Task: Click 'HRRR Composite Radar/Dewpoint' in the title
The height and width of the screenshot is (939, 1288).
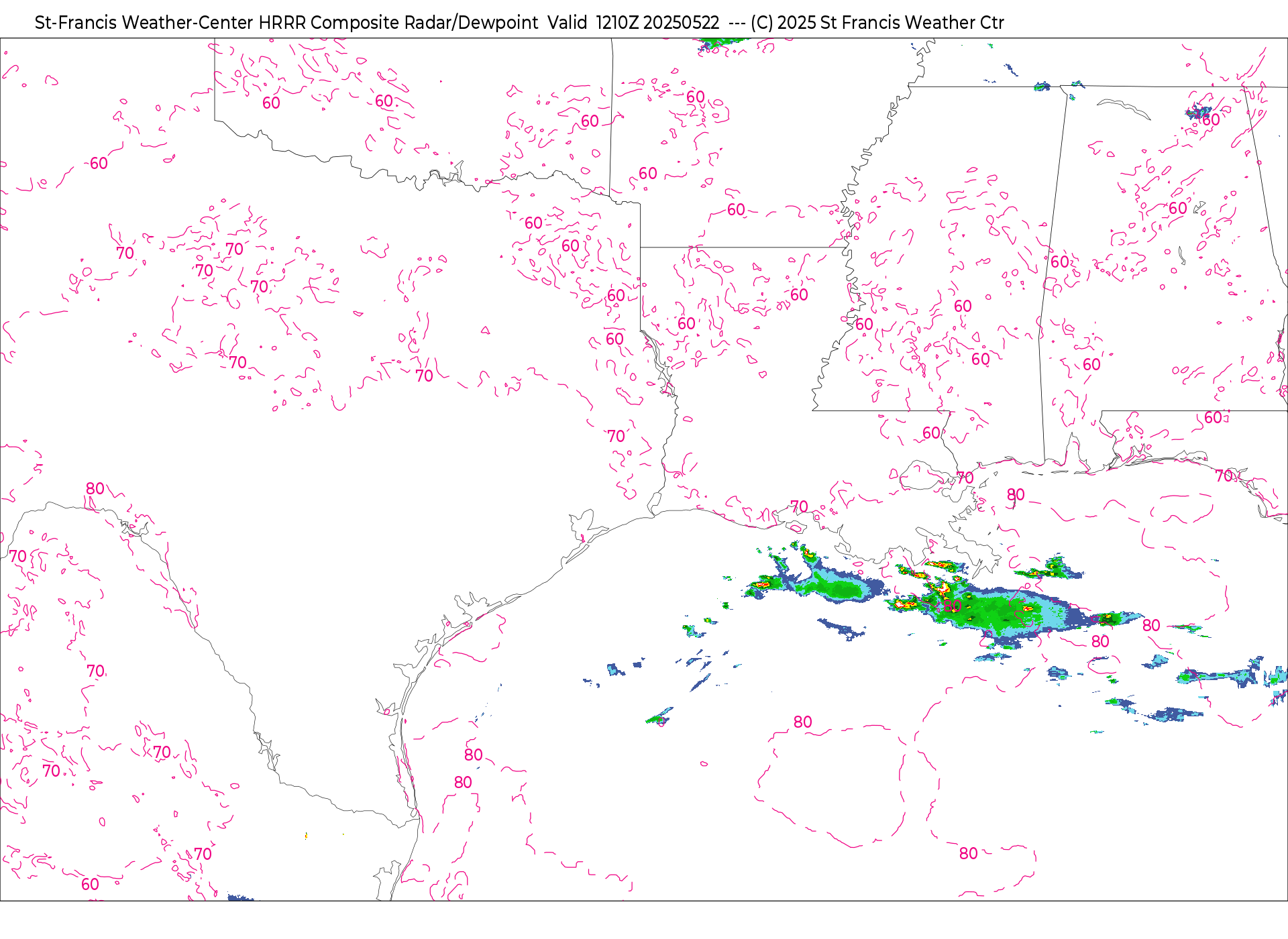Action: point(398,23)
